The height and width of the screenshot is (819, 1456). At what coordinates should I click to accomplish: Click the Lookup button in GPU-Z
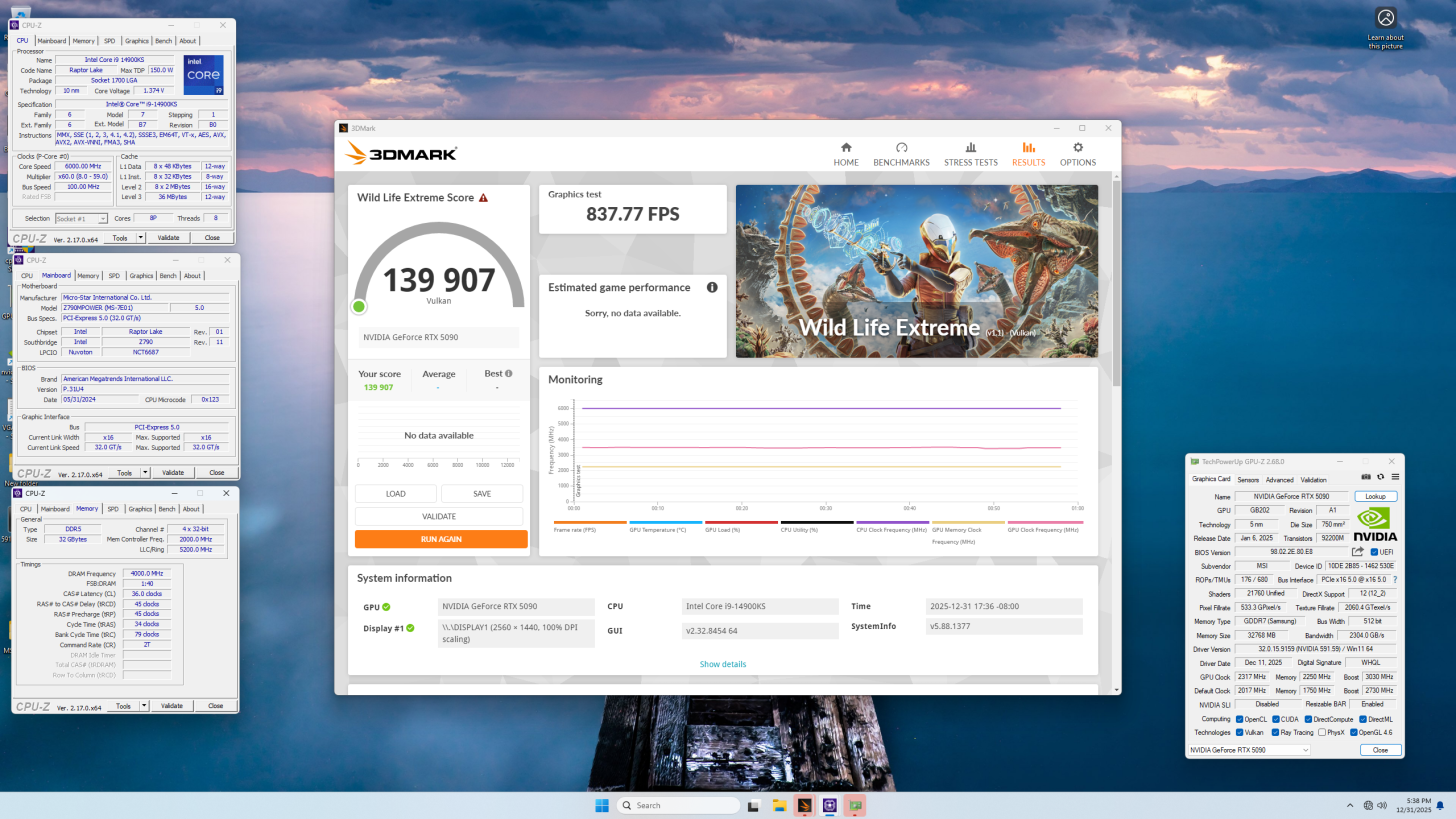coord(1376,496)
